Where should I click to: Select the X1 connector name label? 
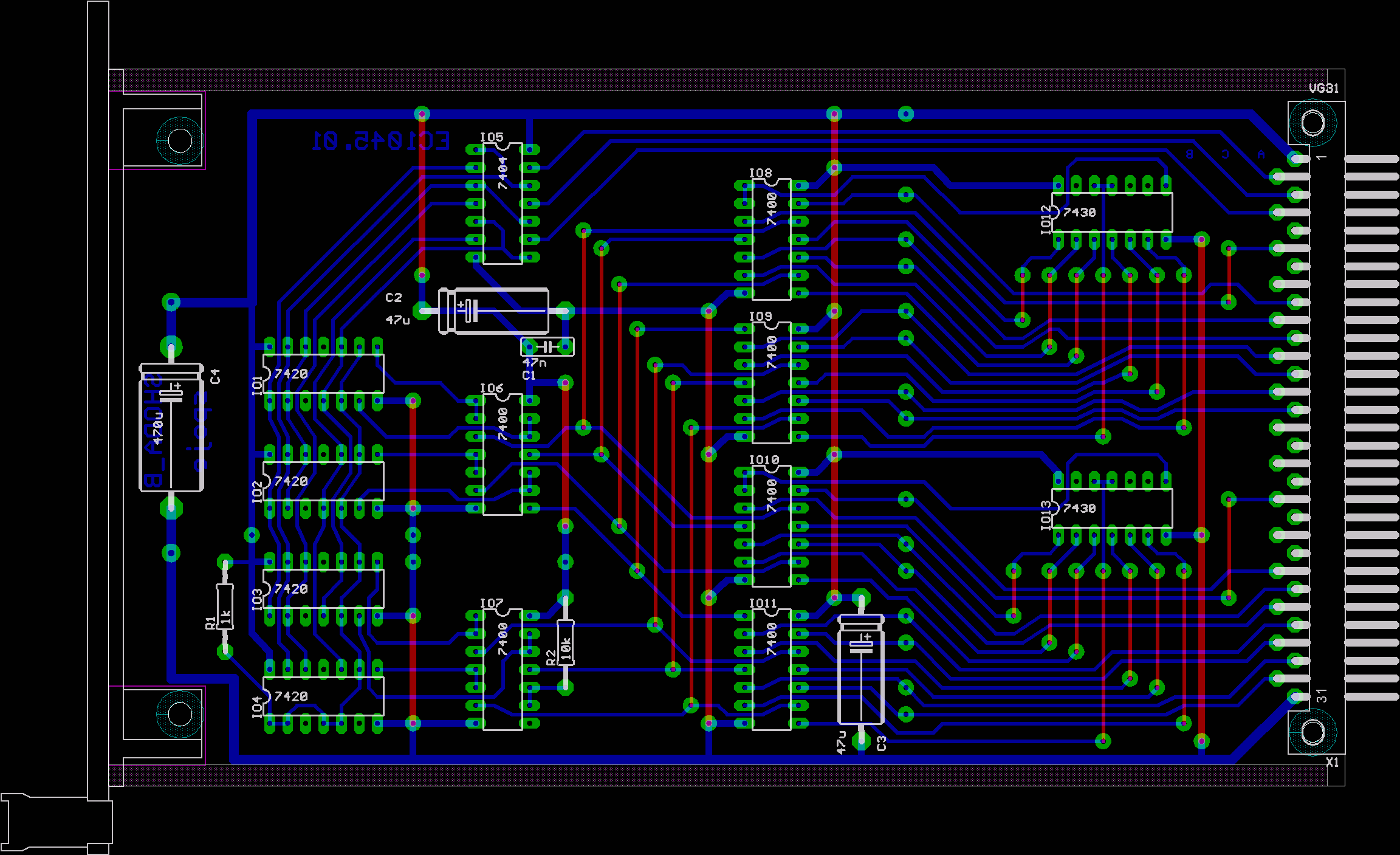(x=1332, y=762)
